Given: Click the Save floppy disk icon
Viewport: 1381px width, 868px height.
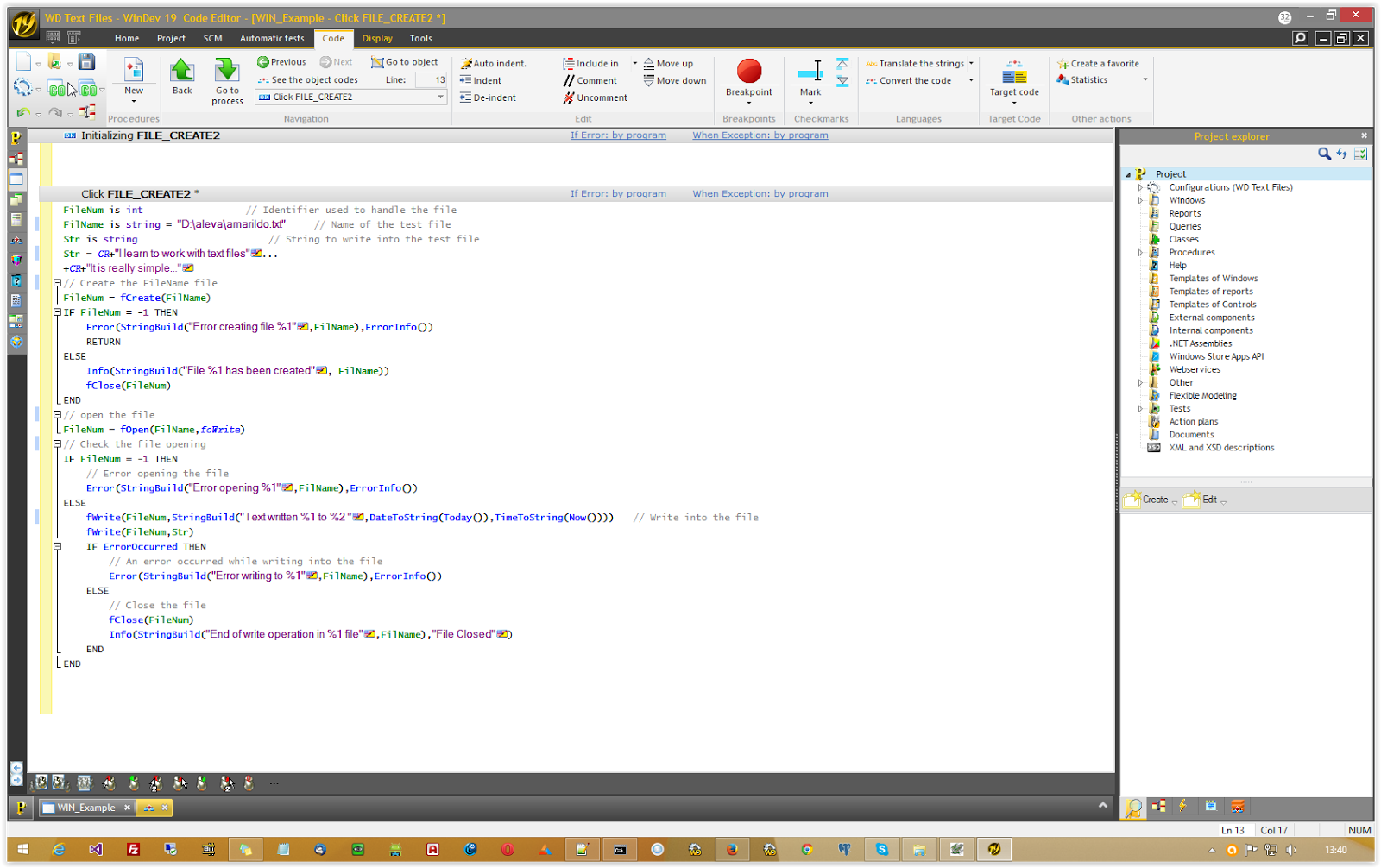Looking at the screenshot, I should (x=86, y=61).
